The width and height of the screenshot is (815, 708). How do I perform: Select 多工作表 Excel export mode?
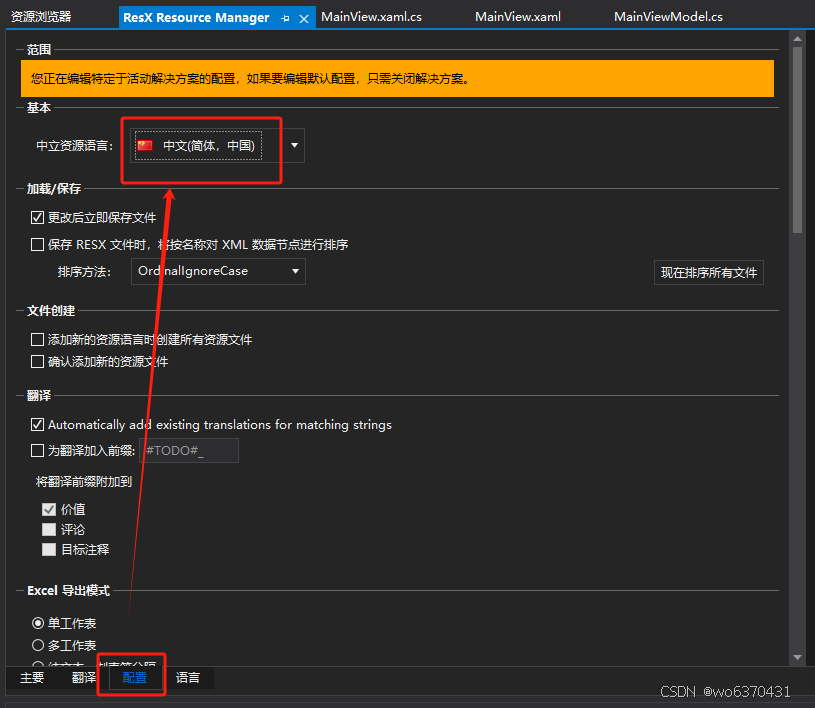pyautogui.click(x=38, y=645)
